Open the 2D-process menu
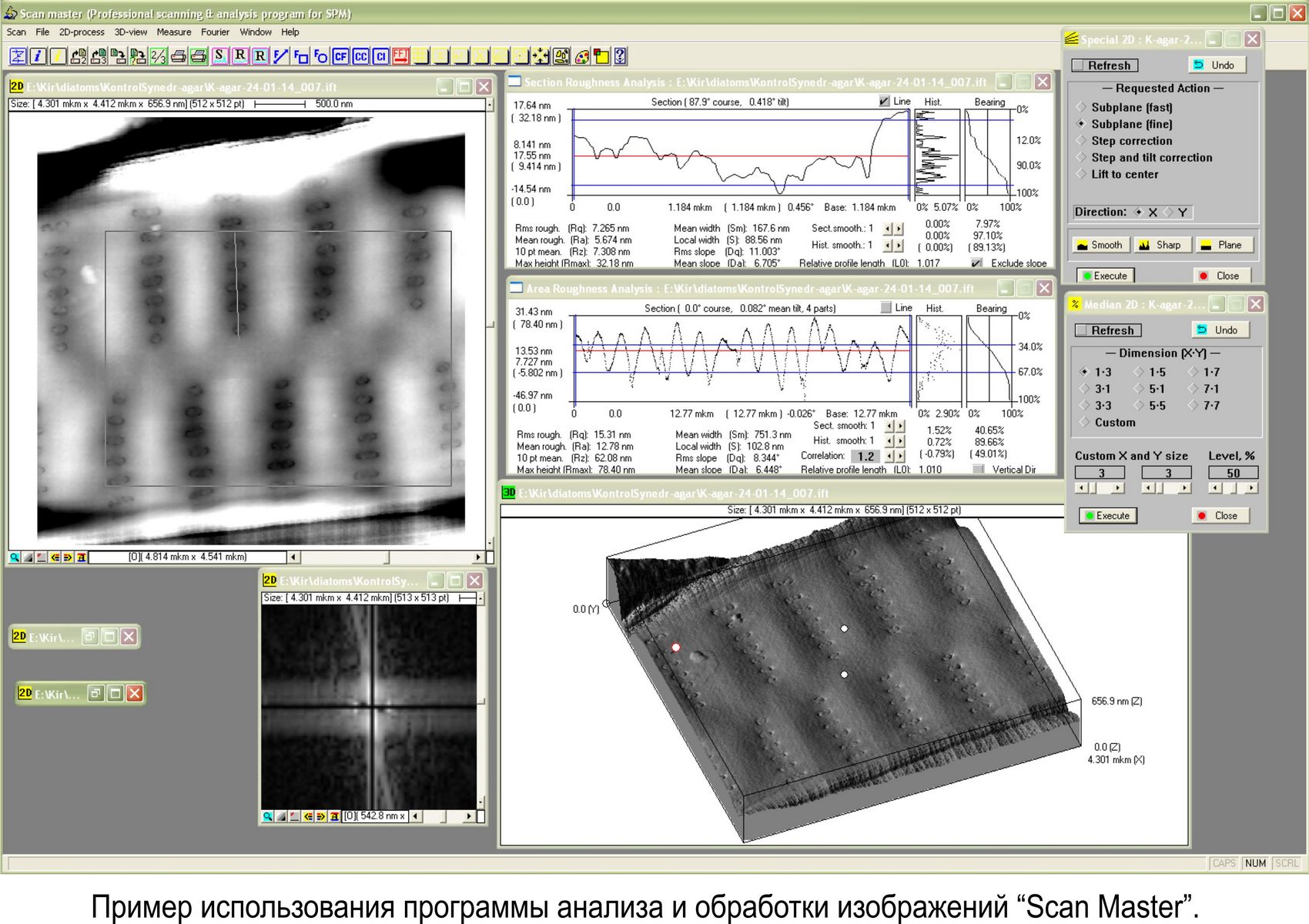Screen dimensions: 1309x924 click(x=82, y=32)
